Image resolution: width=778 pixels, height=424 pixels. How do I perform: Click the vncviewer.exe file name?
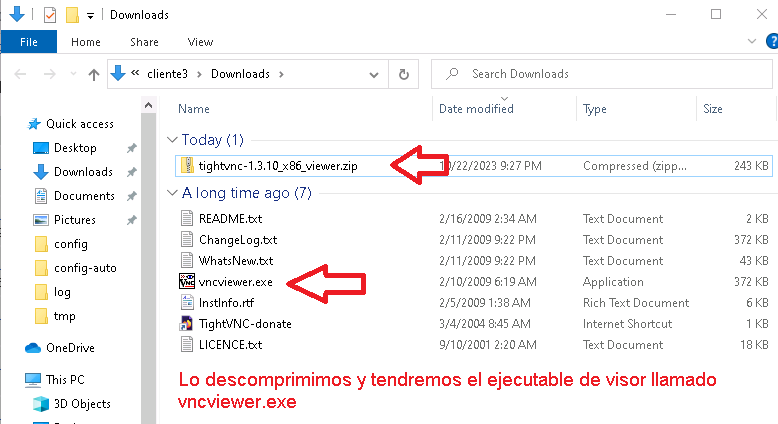pyautogui.click(x=236, y=282)
